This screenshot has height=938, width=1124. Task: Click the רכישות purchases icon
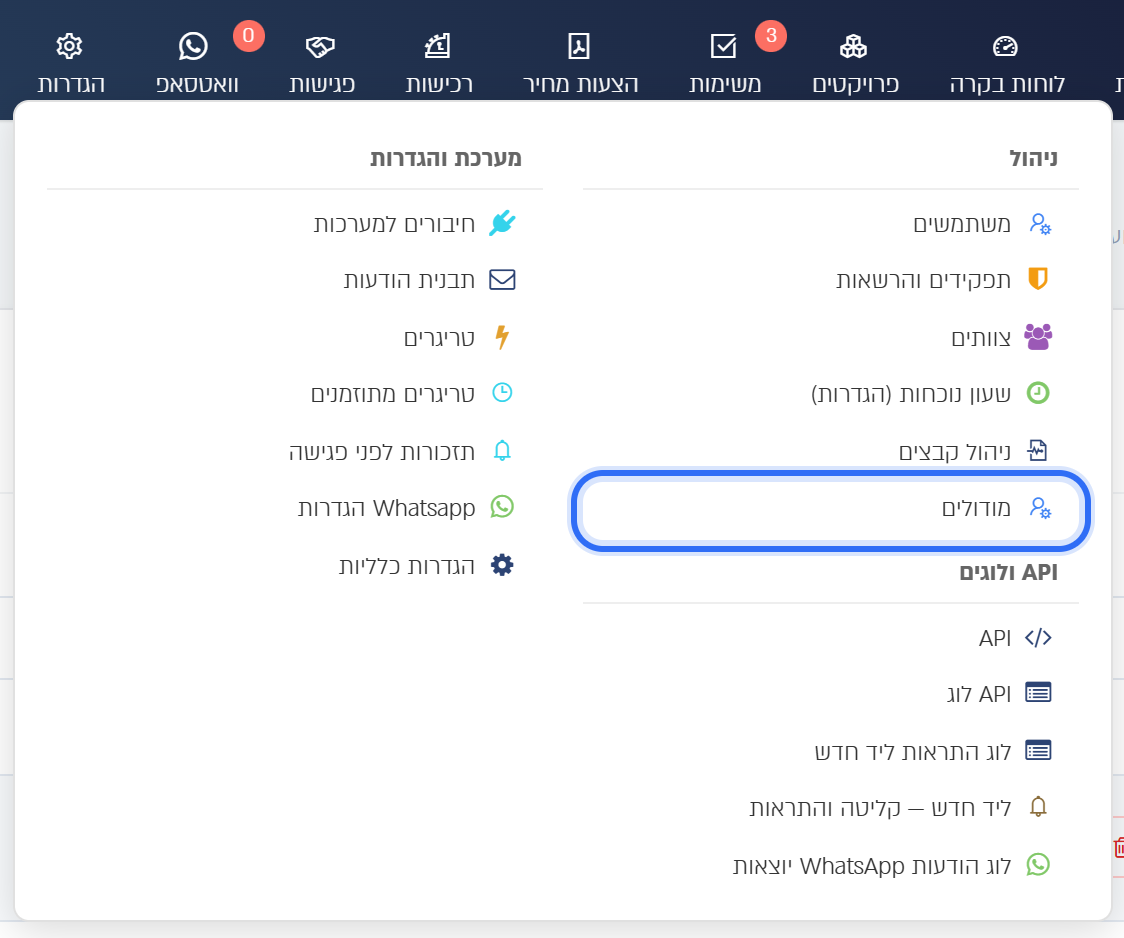(437, 46)
